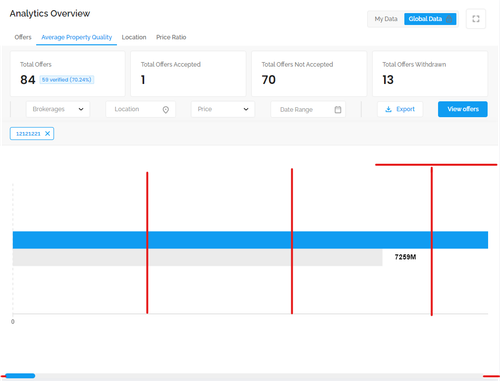This screenshot has height=381, width=500.
Task: Click the Analytics Overview heading
Action: [50, 13]
